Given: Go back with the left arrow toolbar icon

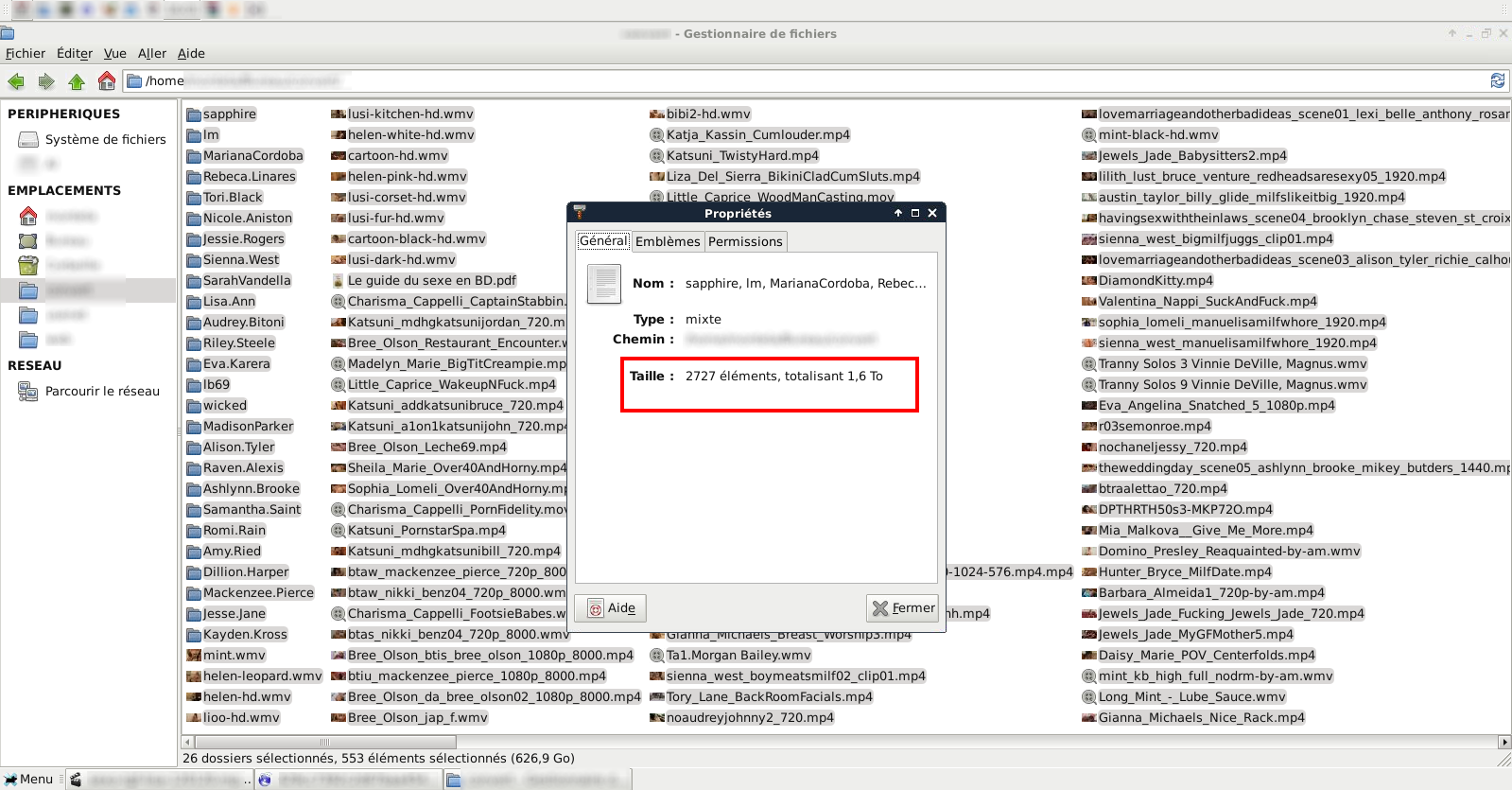Looking at the screenshot, I should point(16,81).
